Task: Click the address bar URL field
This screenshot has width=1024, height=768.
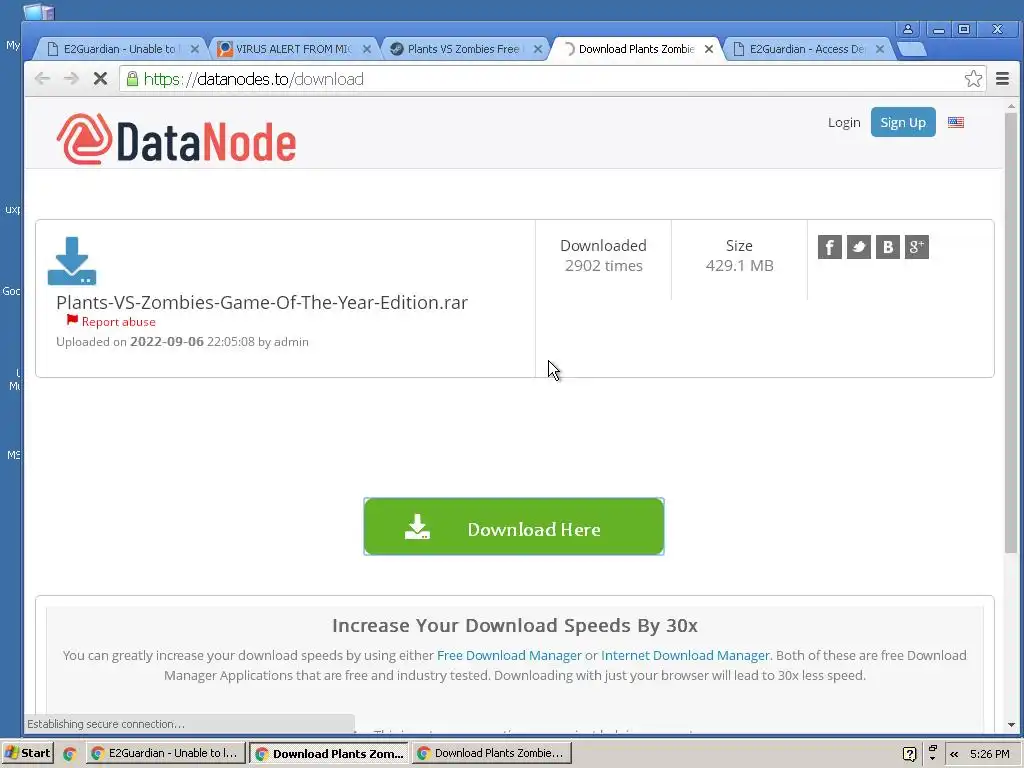Action: tap(552, 79)
